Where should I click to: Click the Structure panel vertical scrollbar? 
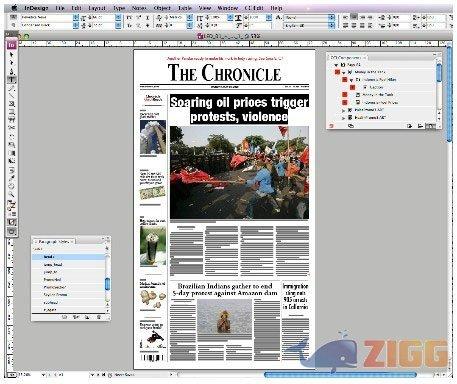click(439, 73)
